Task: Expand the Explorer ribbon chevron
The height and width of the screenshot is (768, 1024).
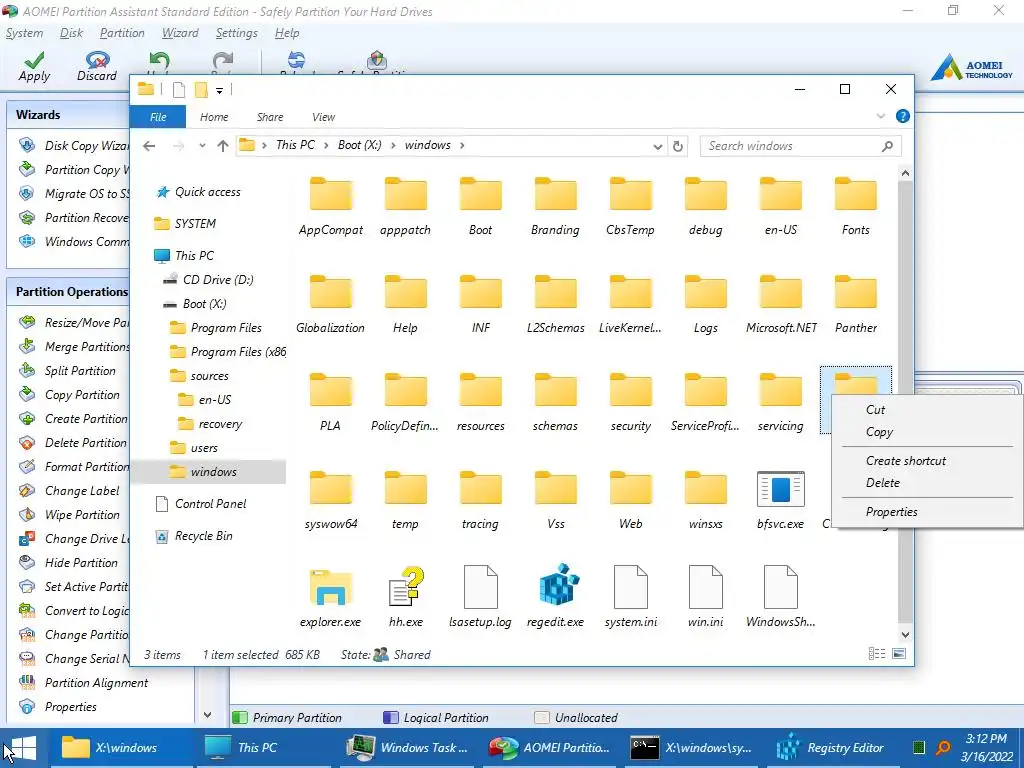Action: [880, 116]
